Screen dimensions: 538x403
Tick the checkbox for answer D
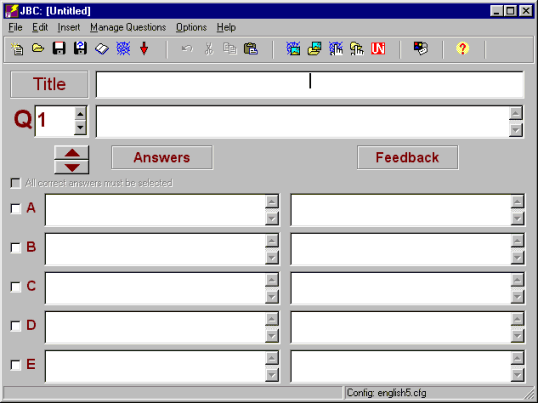tap(15, 325)
